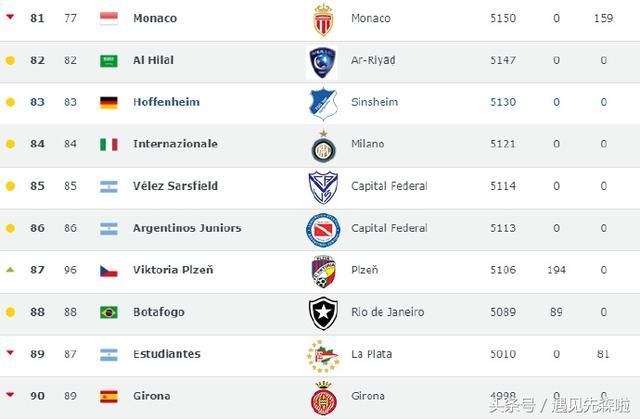Open the Al Hilal team page

[x=153, y=60]
